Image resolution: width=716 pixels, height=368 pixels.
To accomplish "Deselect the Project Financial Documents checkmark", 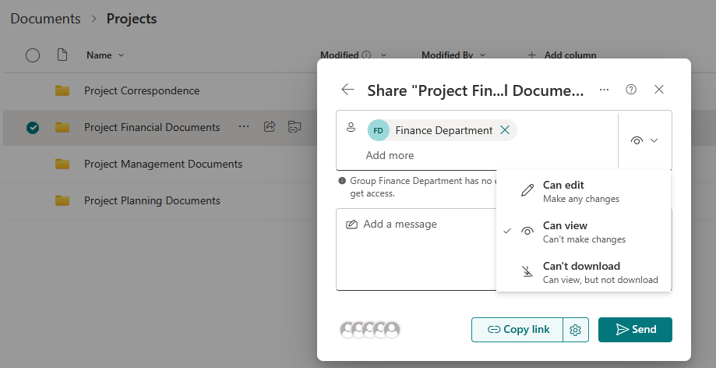I will [x=32, y=128].
